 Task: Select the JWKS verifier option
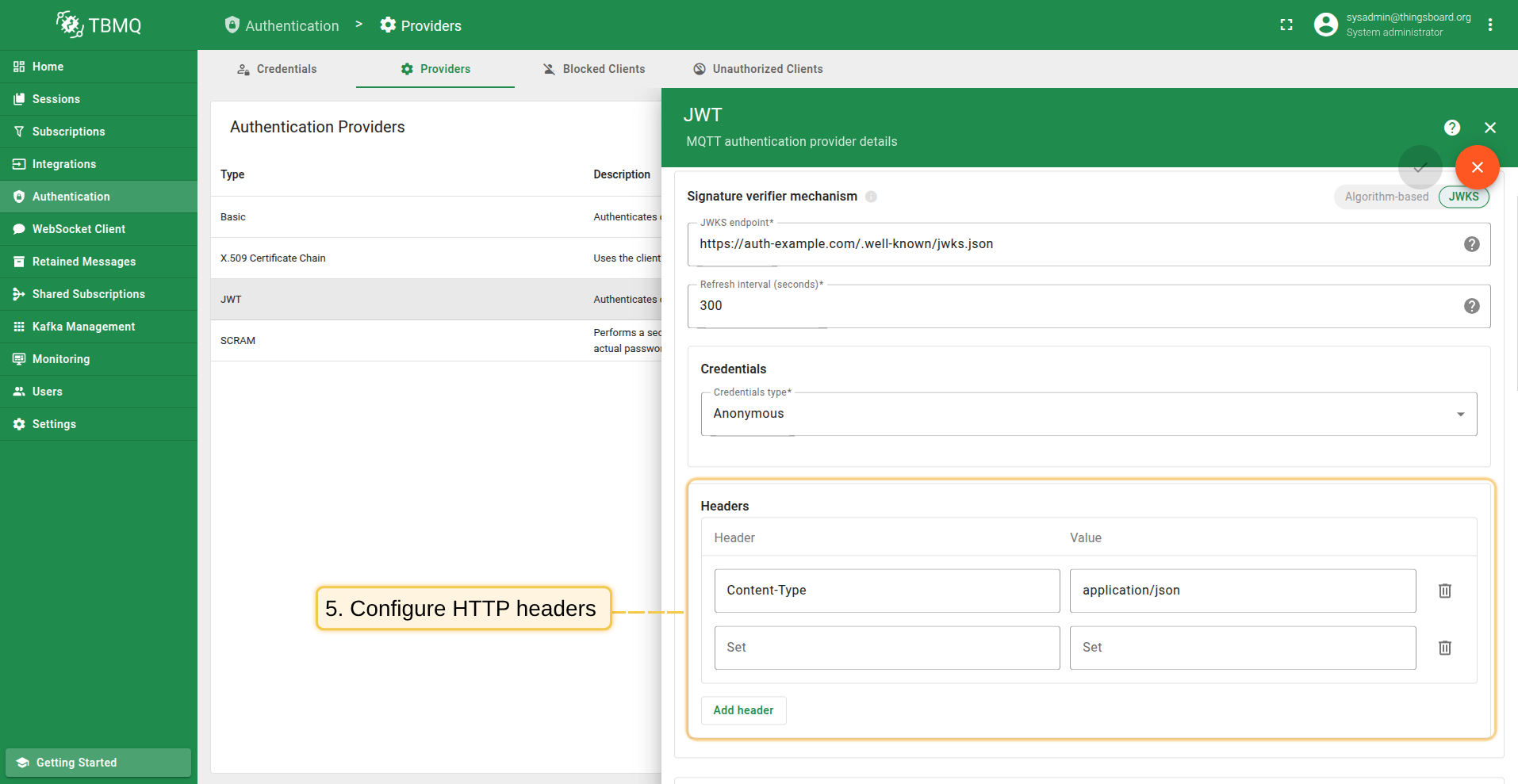coord(1463,197)
